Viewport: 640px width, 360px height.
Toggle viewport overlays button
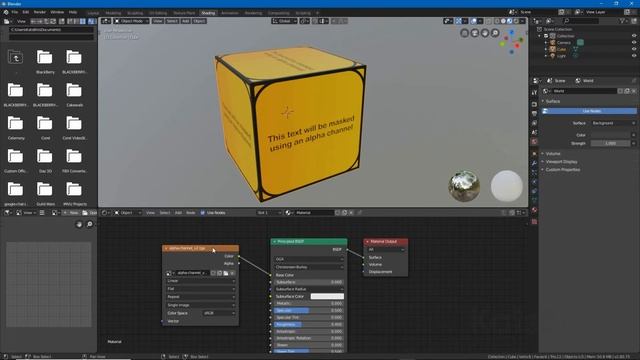click(x=473, y=21)
